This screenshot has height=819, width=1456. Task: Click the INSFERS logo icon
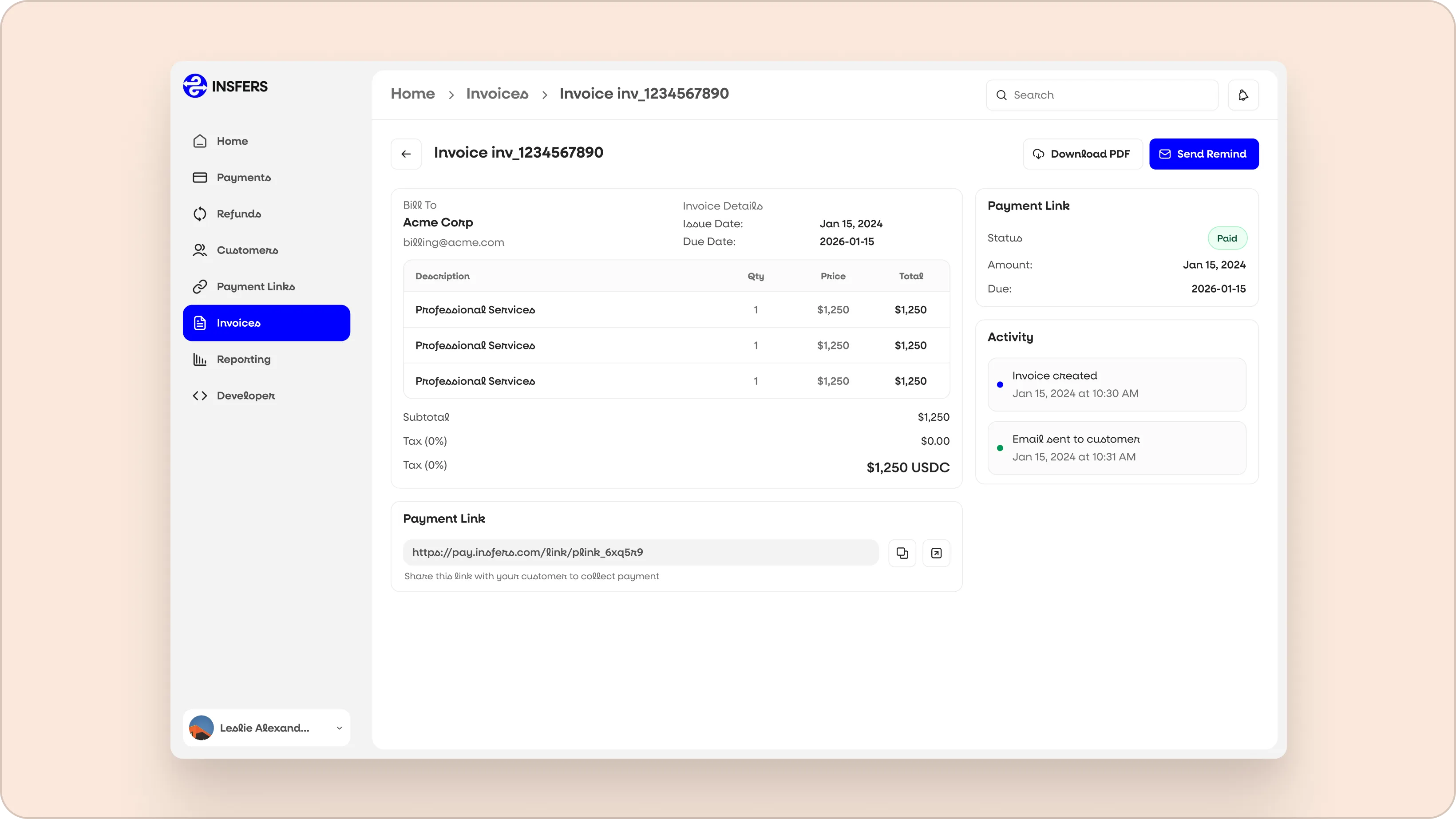coord(195,86)
